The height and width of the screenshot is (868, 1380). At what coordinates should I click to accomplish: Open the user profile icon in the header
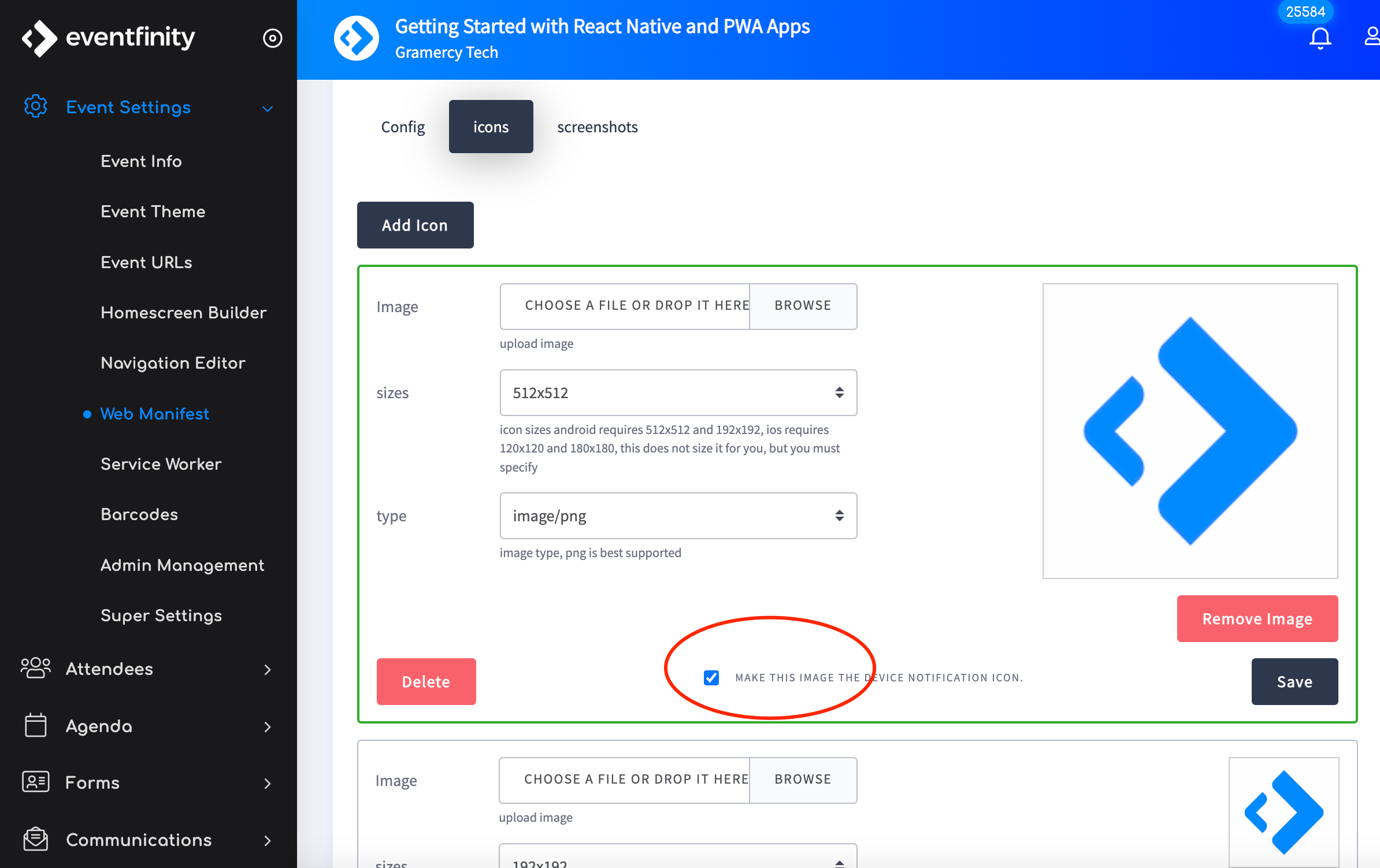coord(1372,36)
